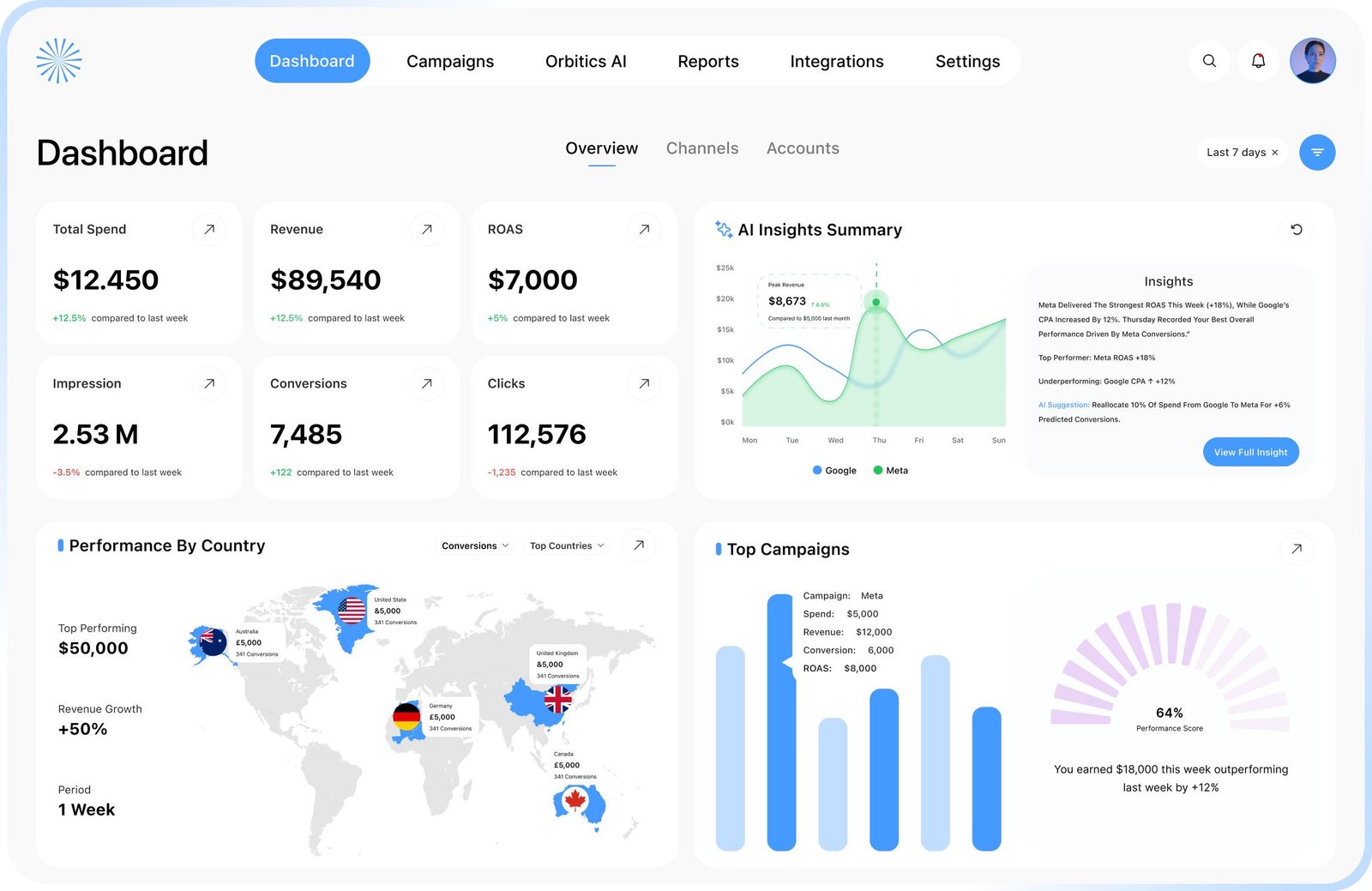The width and height of the screenshot is (1372, 891).
Task: Click the peak revenue marker on Thursday
Action: (x=876, y=302)
